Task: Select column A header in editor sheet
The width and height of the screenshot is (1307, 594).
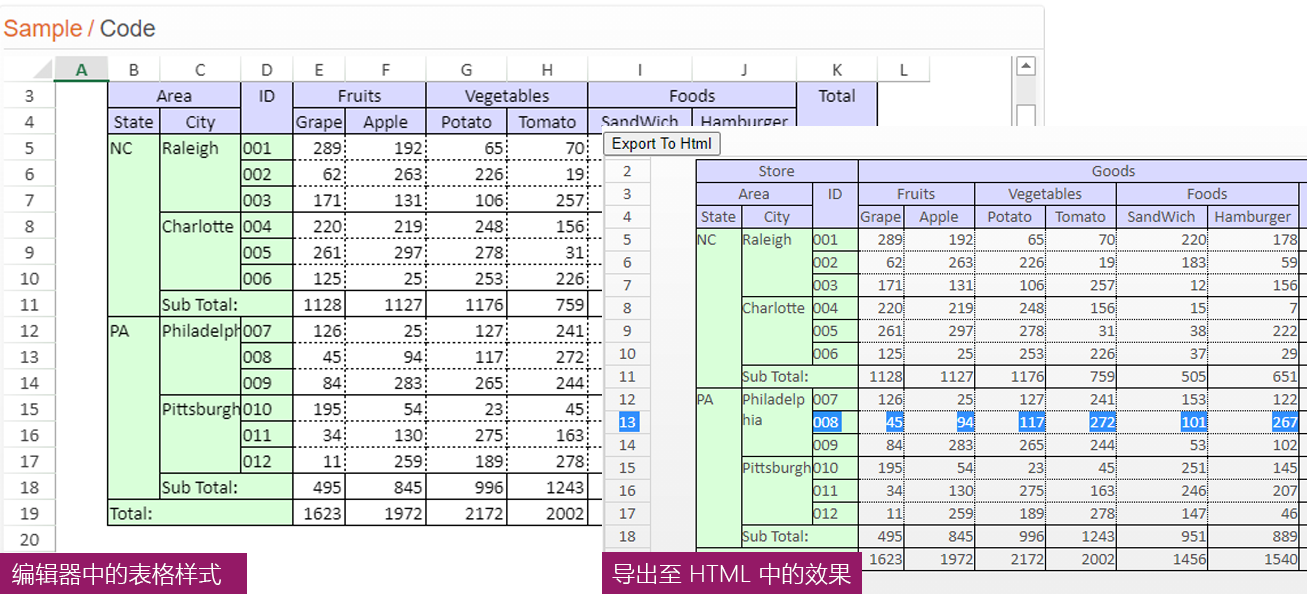Action: (x=81, y=69)
